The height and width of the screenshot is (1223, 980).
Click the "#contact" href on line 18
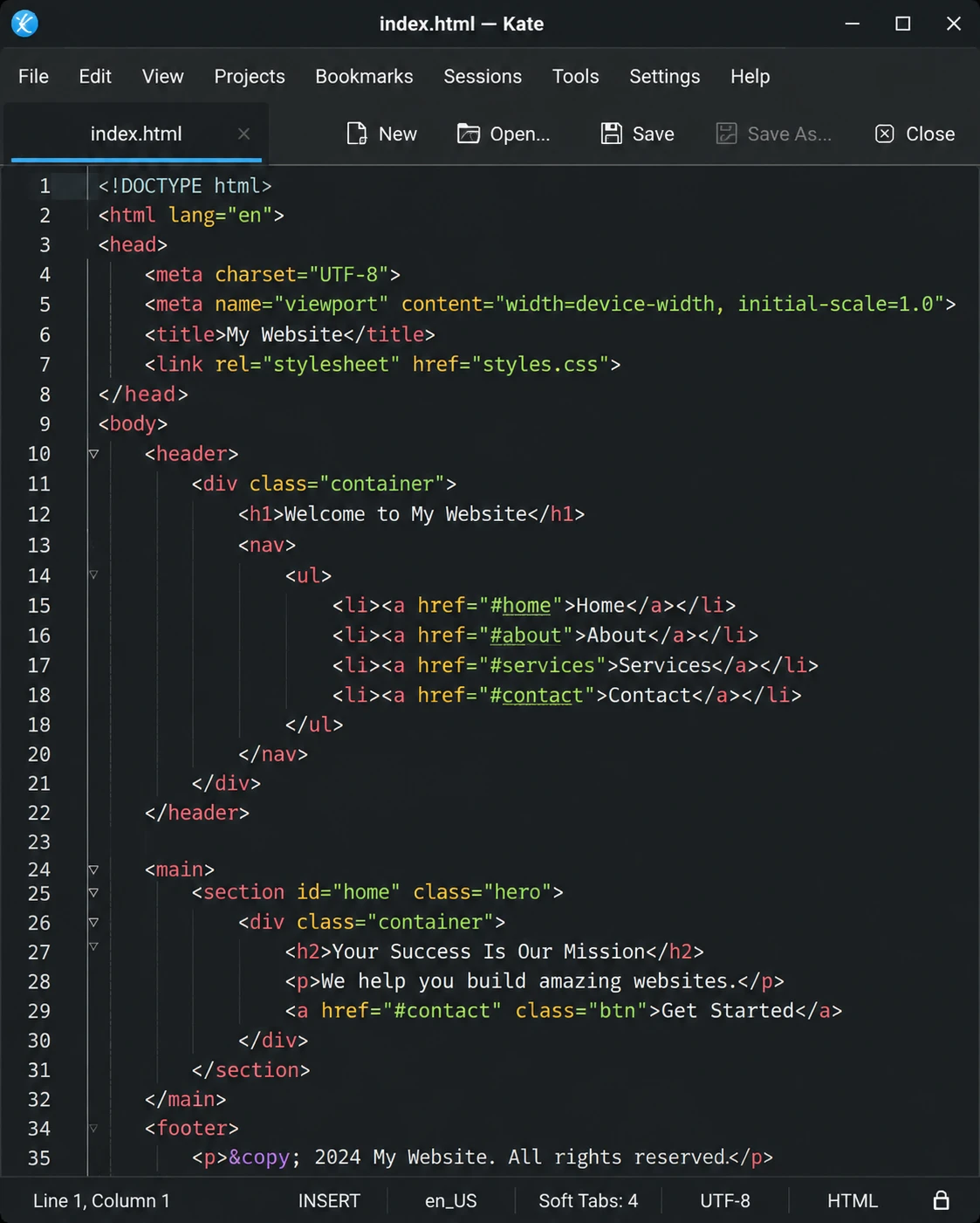coord(537,695)
